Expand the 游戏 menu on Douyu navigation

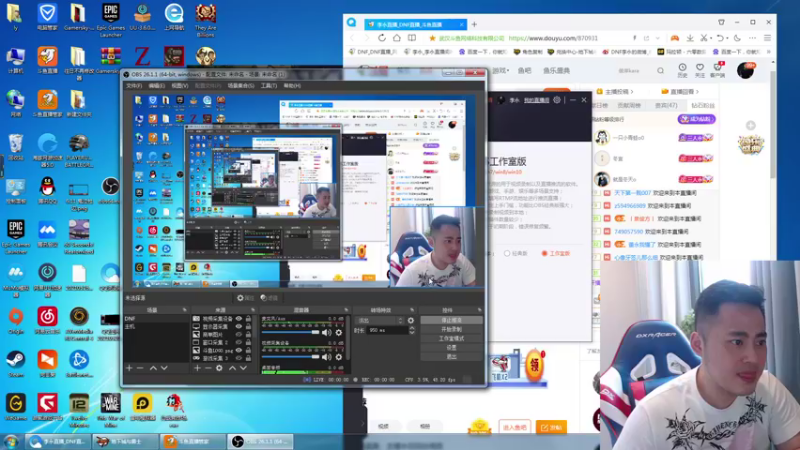click(x=501, y=71)
